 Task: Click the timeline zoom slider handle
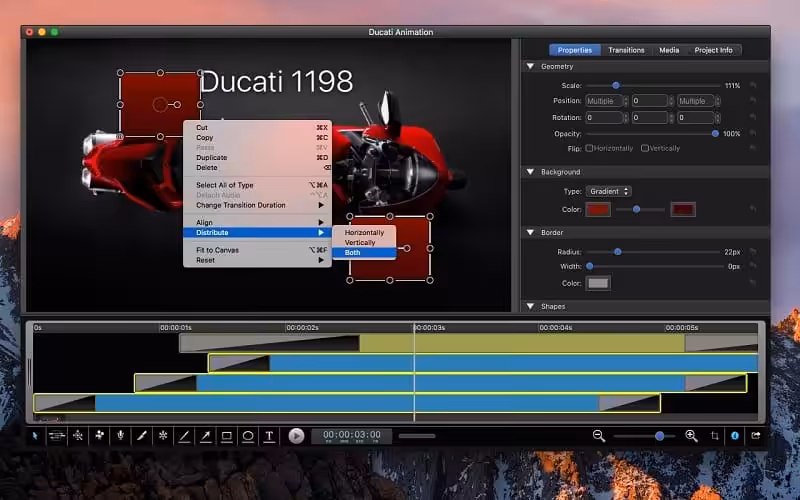point(660,436)
